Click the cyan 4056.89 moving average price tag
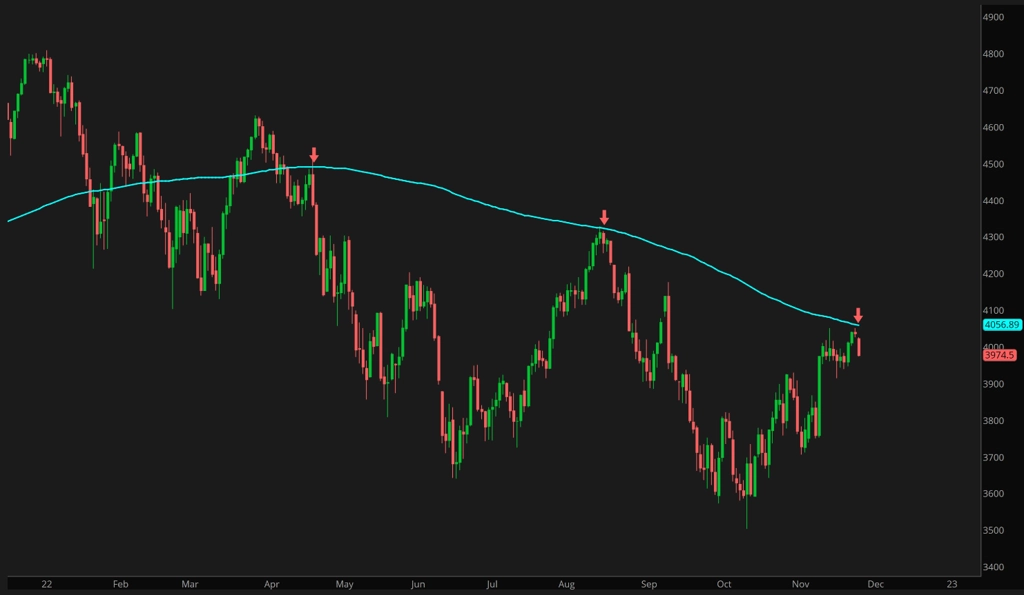The height and width of the screenshot is (595, 1024). (x=1002, y=325)
